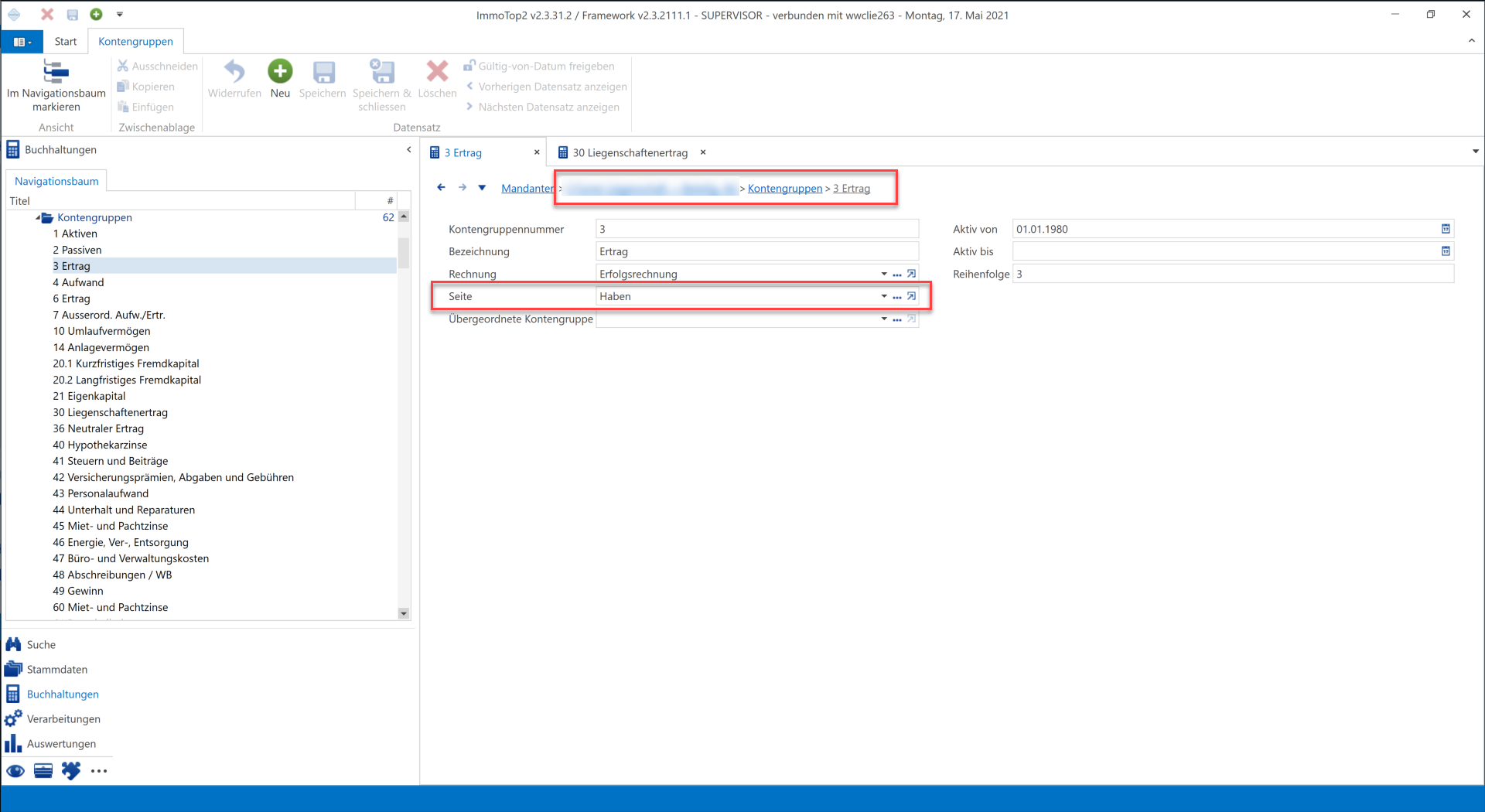Click ellipsis button in Rechnung field

pos(897,275)
